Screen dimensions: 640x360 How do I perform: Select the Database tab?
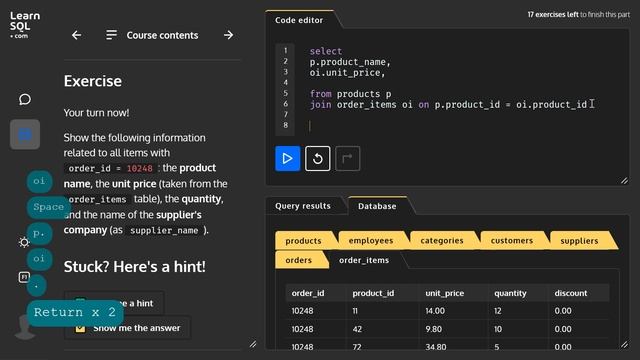(x=377, y=206)
